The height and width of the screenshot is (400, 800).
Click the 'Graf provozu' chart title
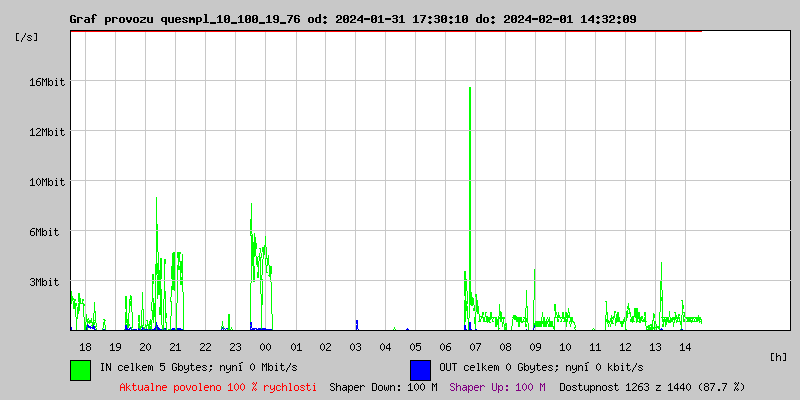click(x=112, y=19)
